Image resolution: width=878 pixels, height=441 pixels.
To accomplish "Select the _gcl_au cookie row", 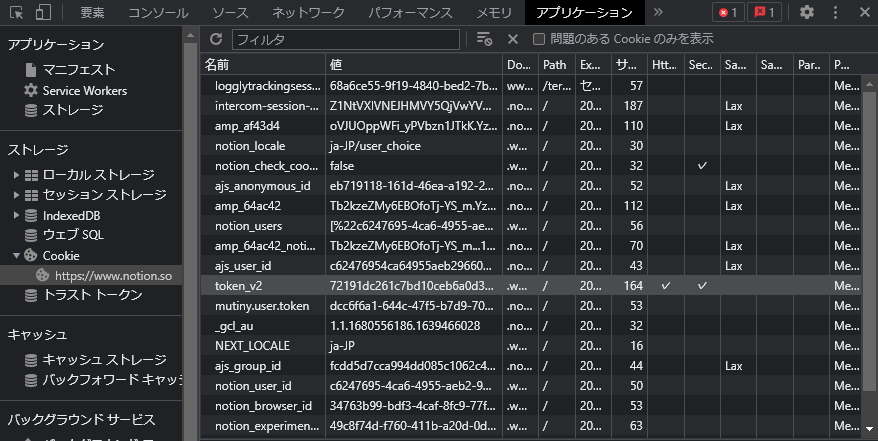I will click(530, 326).
